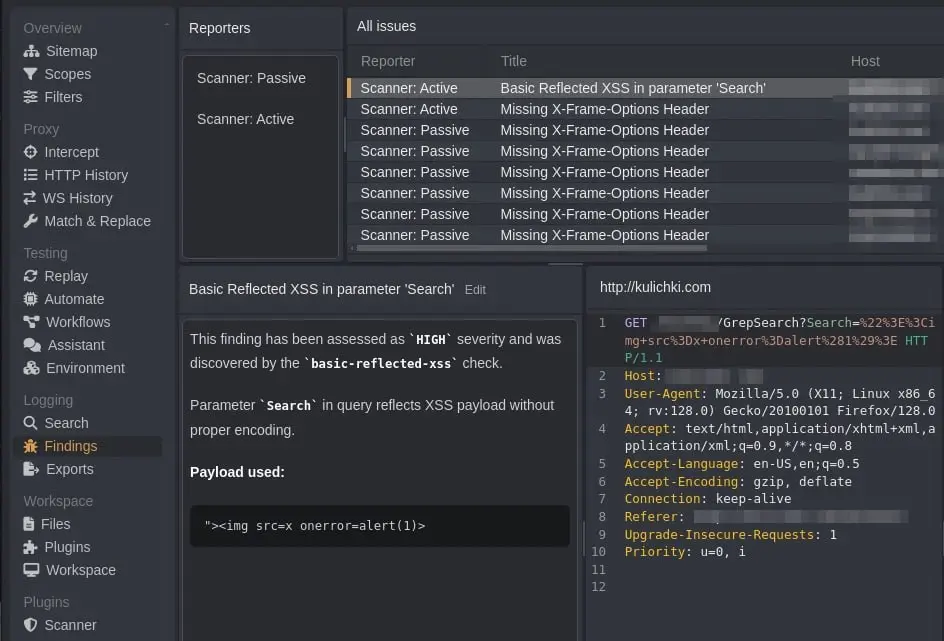The image size is (944, 641).
Task: Sort issues by Host column
Action: [x=865, y=61]
